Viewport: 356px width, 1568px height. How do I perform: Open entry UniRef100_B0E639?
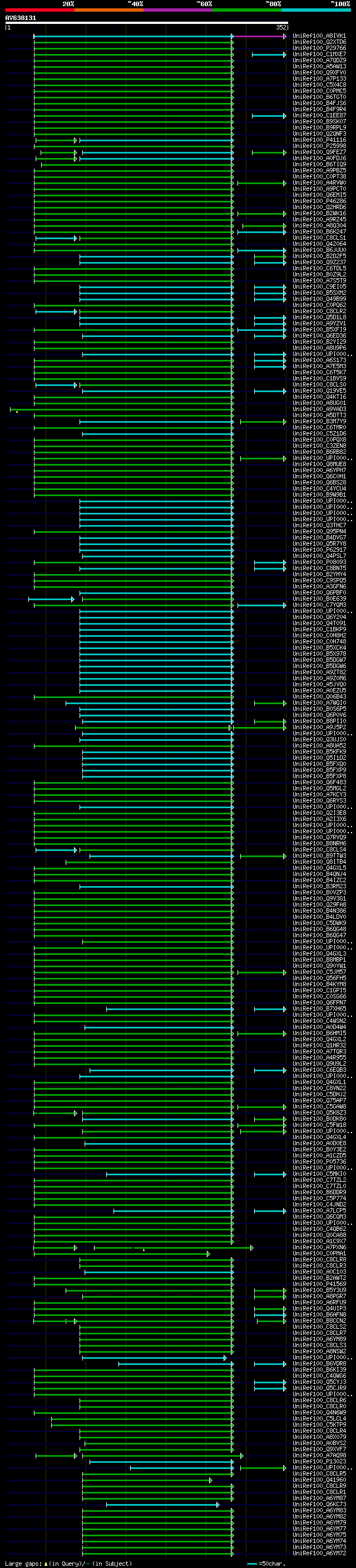click(319, 599)
